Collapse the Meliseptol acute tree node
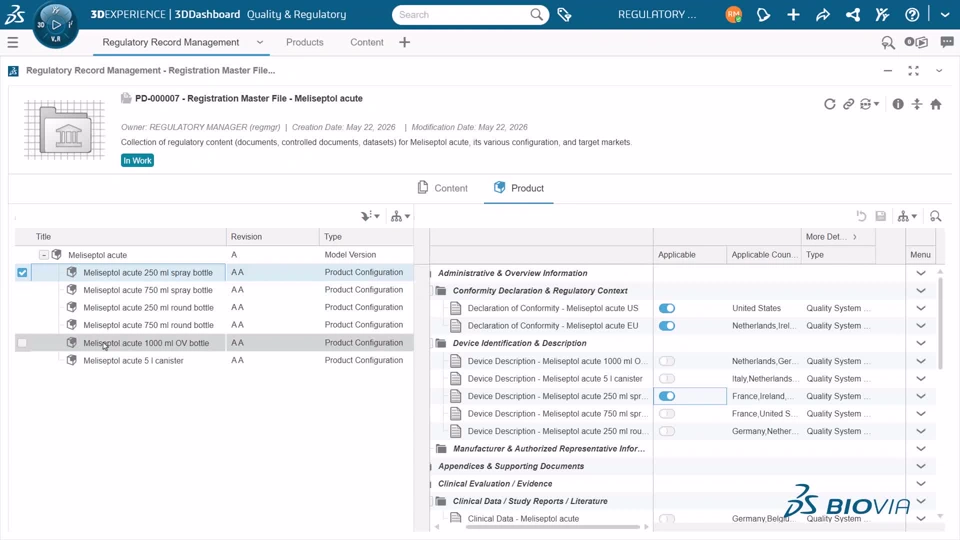 pos(43,255)
